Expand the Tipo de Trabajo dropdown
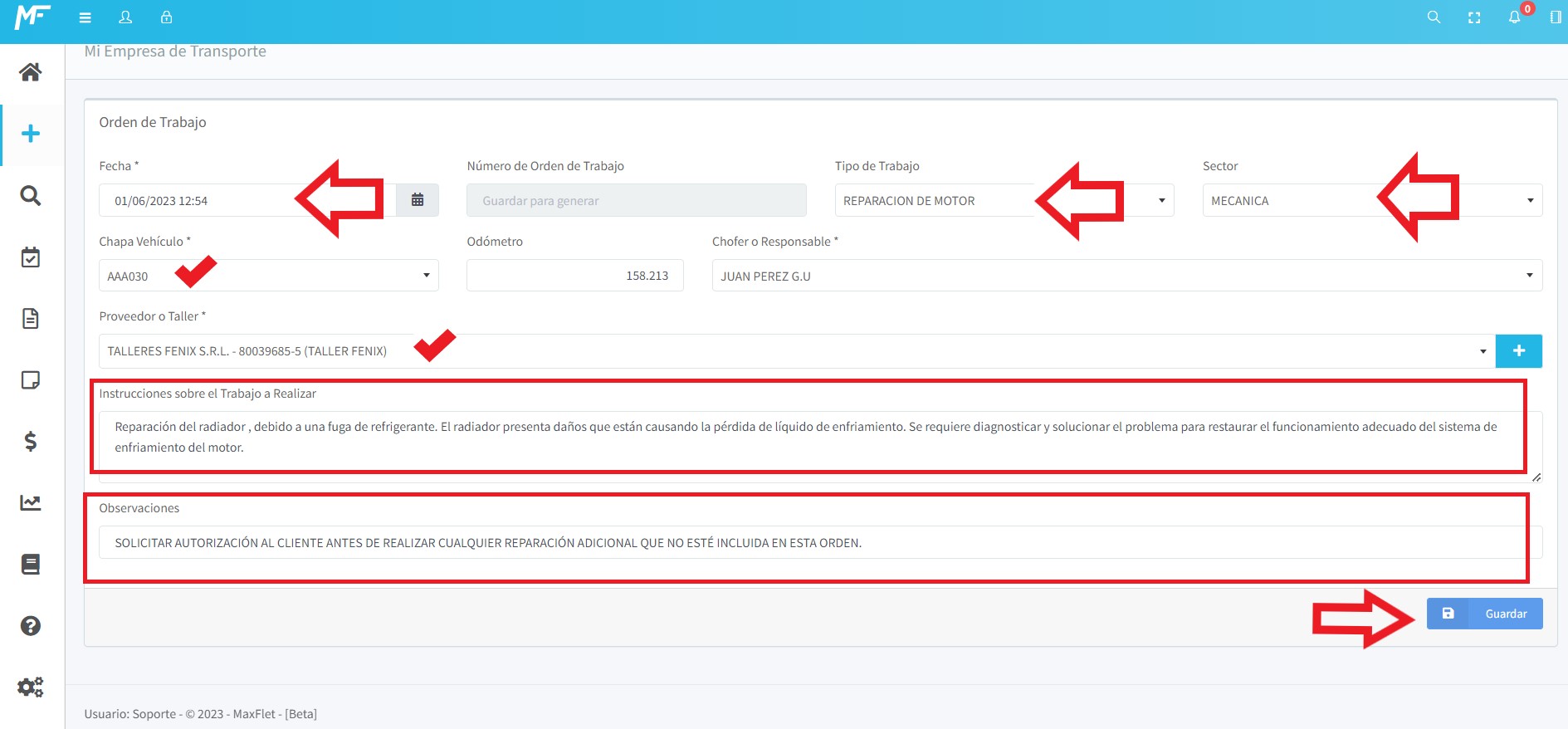This screenshot has width=1568, height=729. tap(1160, 200)
